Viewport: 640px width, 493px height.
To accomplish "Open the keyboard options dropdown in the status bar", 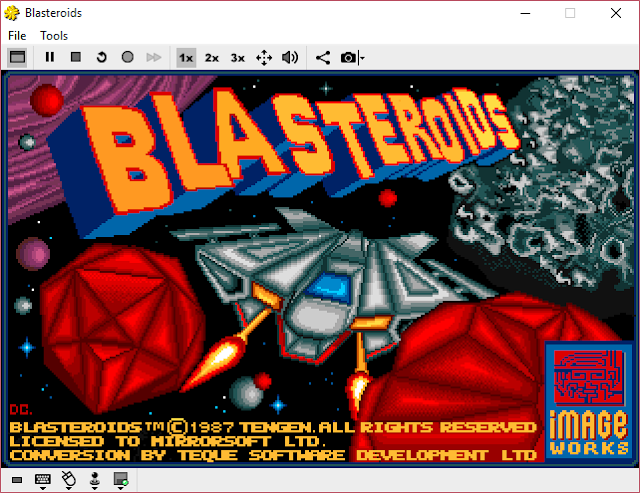I will 43,481.
